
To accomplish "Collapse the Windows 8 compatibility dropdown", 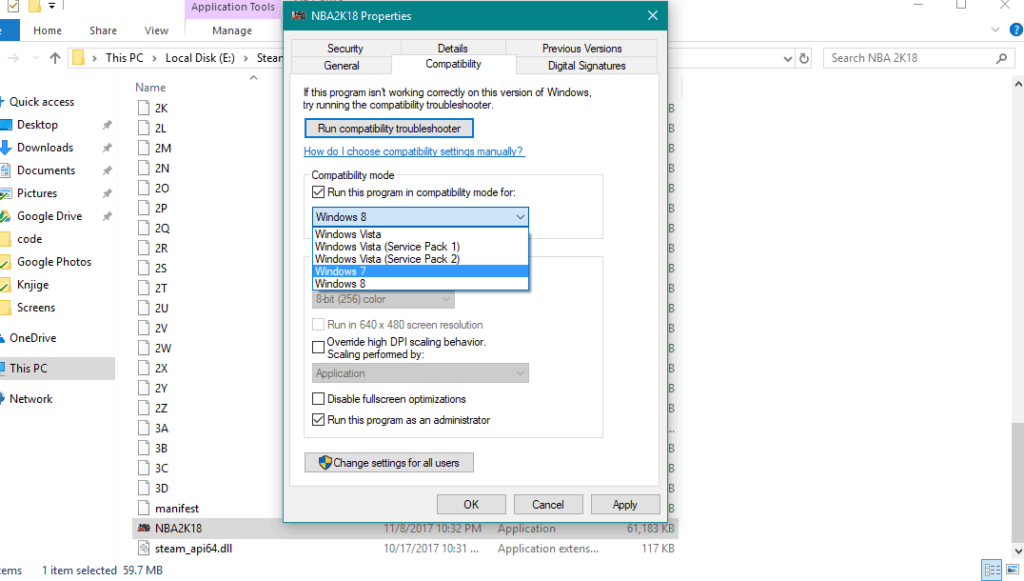I will pos(520,217).
